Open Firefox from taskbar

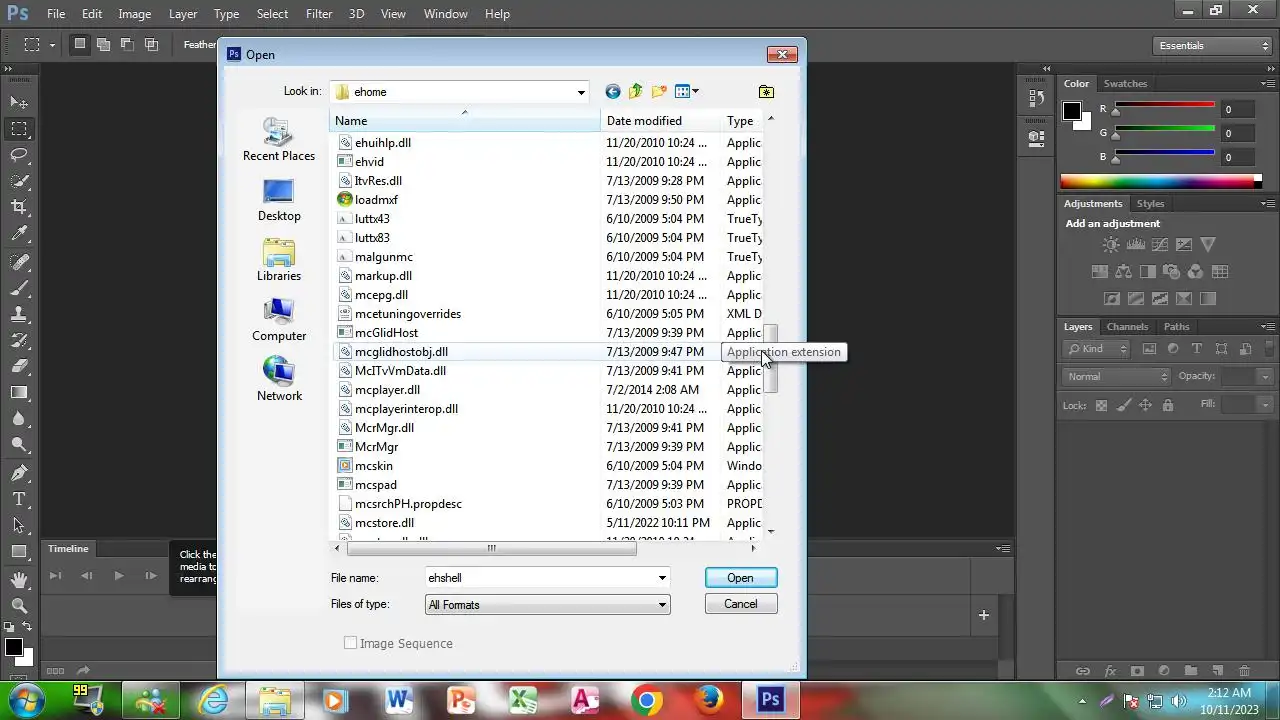click(709, 700)
